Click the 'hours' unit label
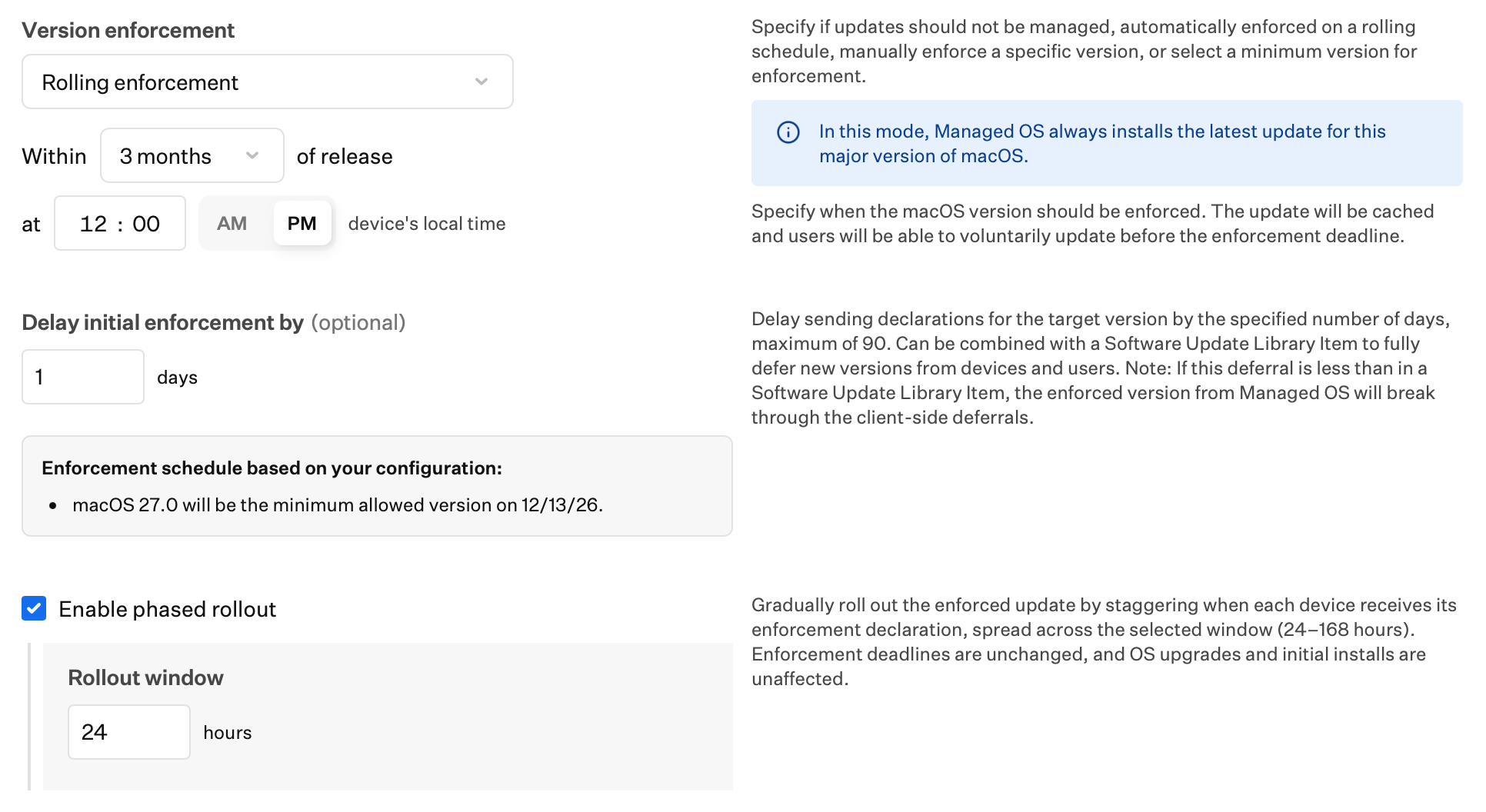 (x=228, y=733)
